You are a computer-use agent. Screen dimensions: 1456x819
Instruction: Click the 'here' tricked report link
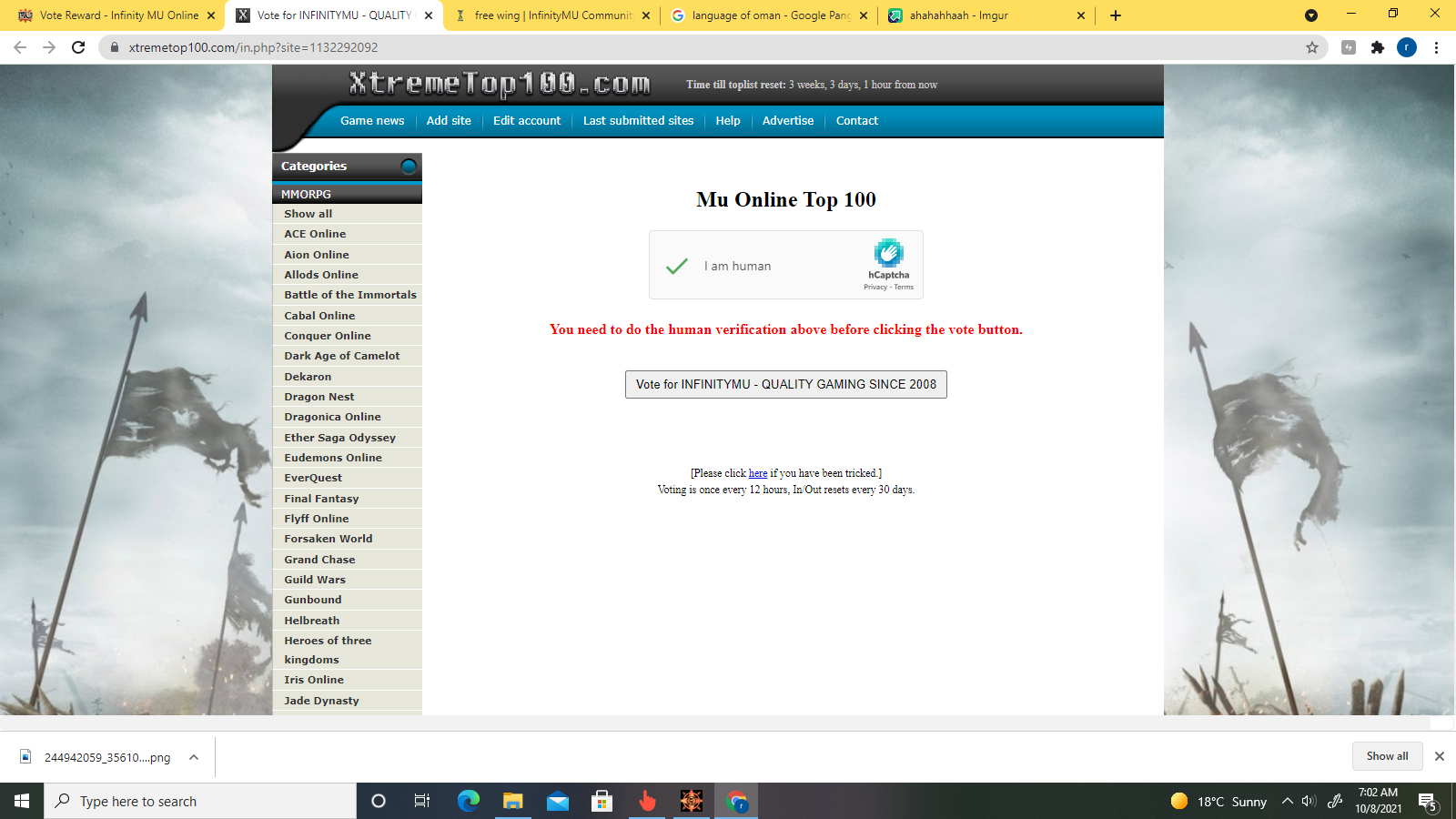tap(758, 473)
